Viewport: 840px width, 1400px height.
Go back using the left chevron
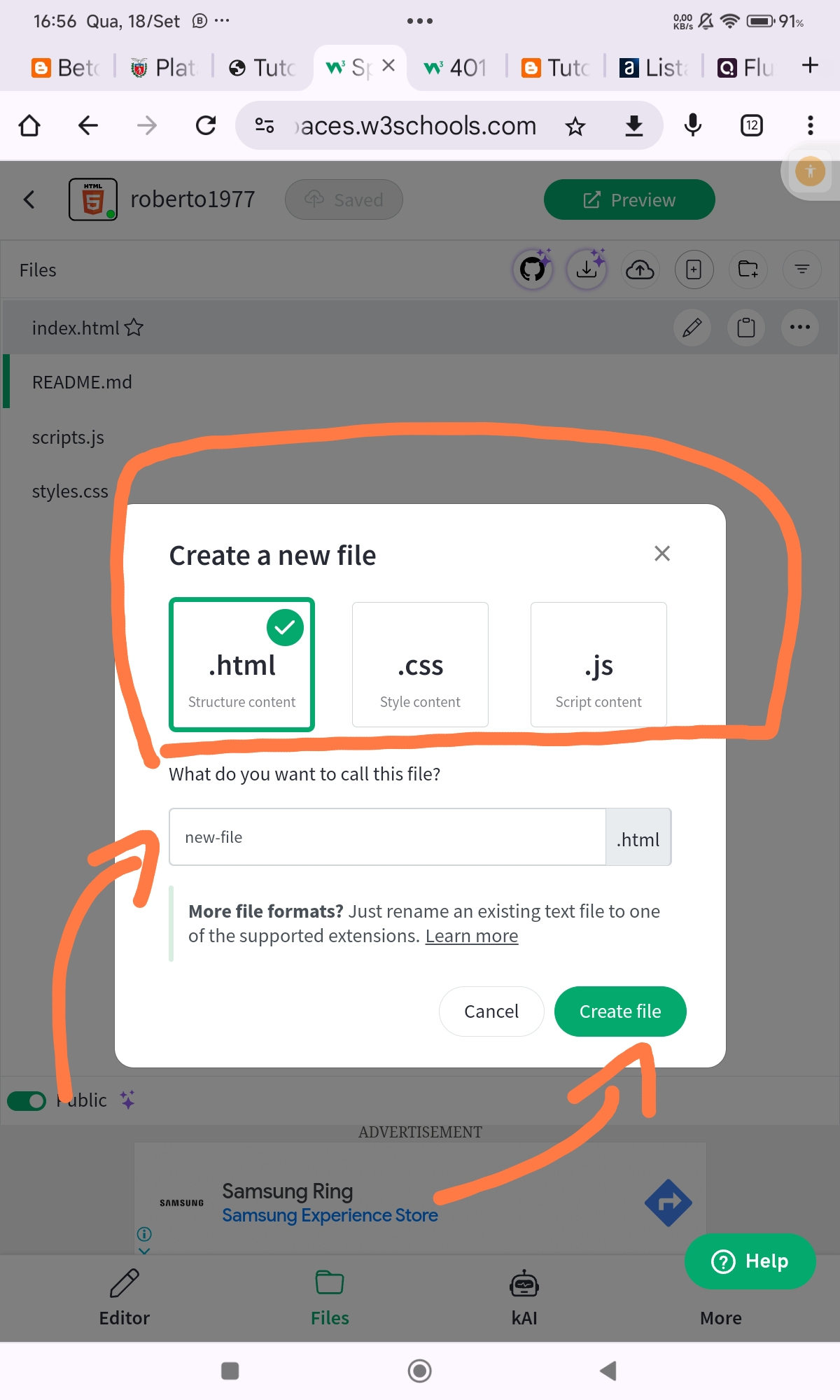pyautogui.click(x=29, y=200)
